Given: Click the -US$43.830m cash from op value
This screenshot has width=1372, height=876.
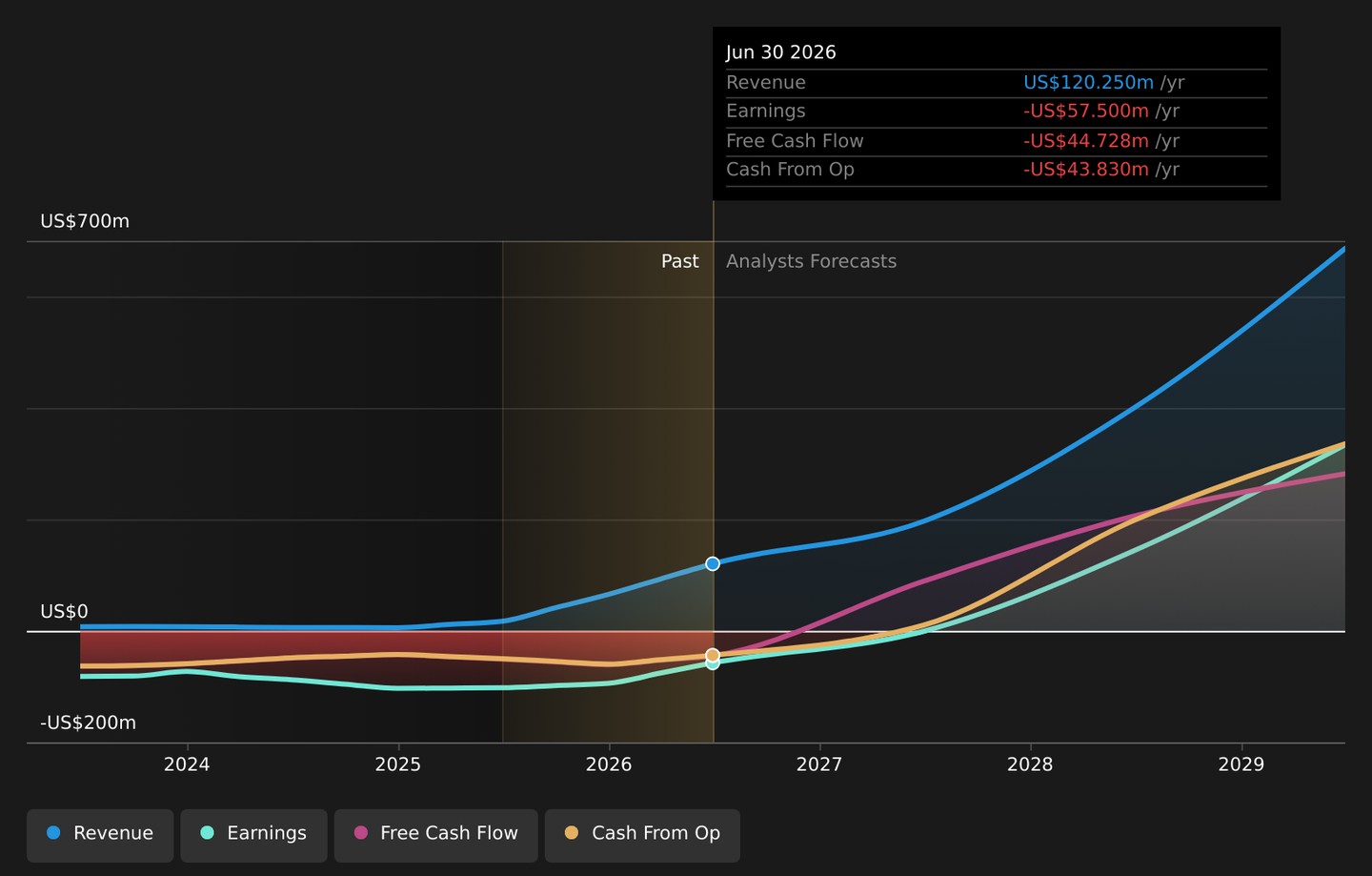Looking at the screenshot, I should point(1086,170).
